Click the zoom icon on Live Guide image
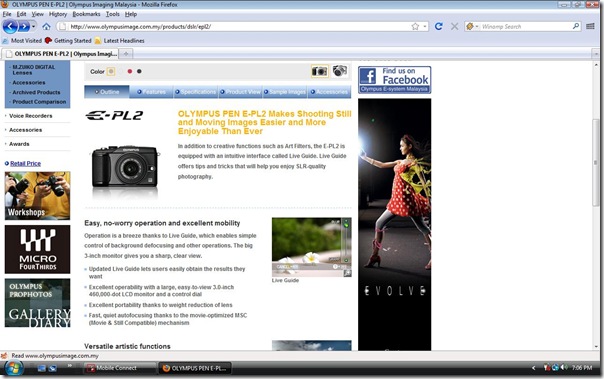 (x=347, y=273)
